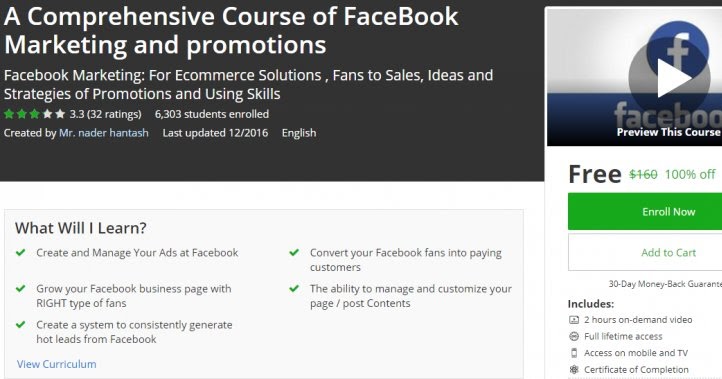The width and height of the screenshot is (722, 379).
Task: Click the first green rating star
Action: click(9, 114)
